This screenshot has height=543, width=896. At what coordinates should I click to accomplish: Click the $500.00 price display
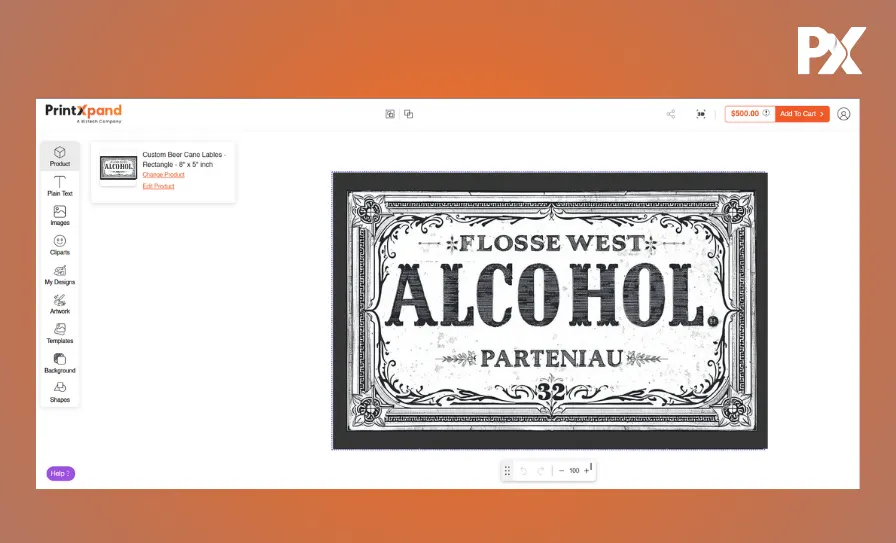745,114
